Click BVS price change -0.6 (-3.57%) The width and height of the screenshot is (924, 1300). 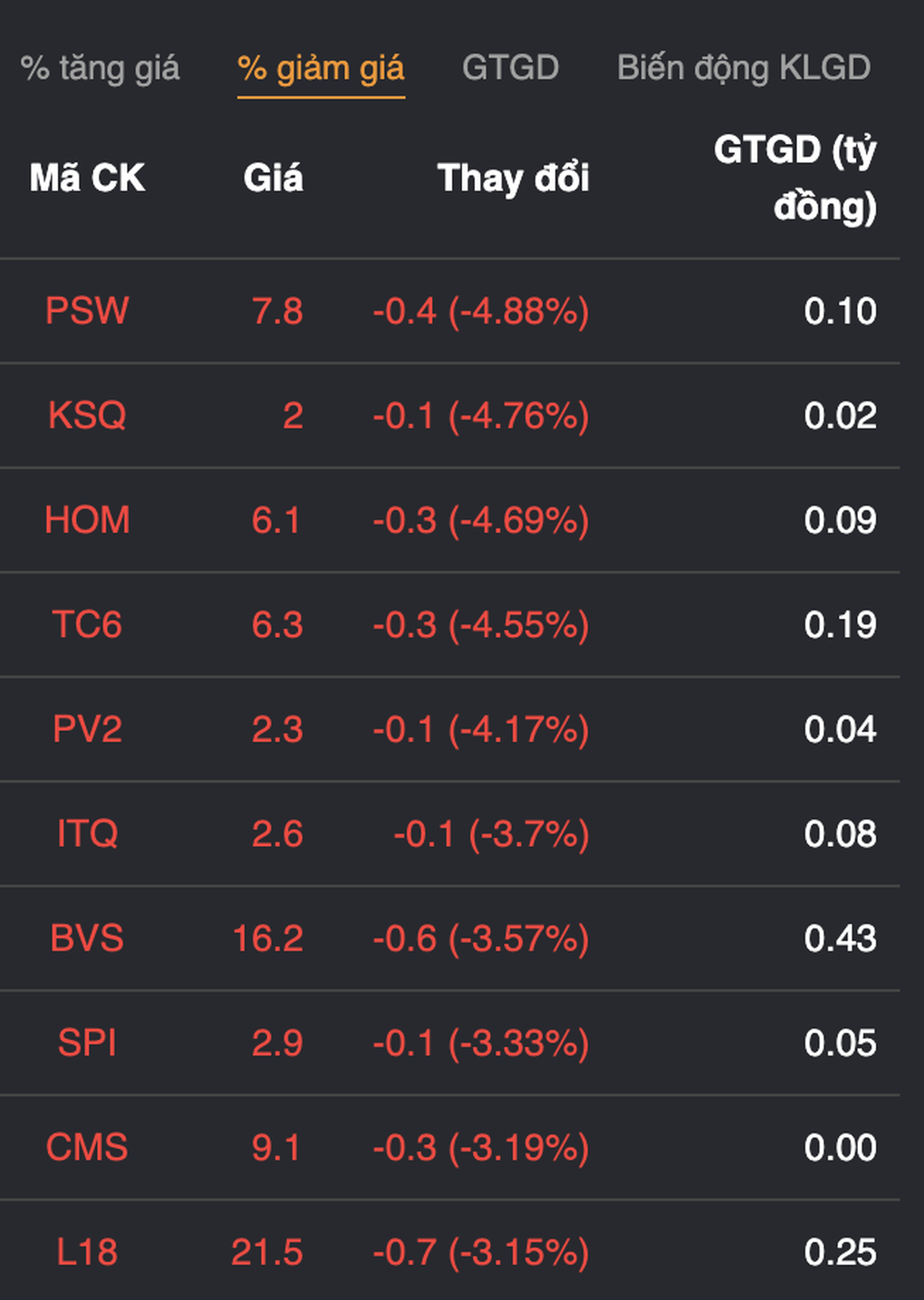coord(481,939)
